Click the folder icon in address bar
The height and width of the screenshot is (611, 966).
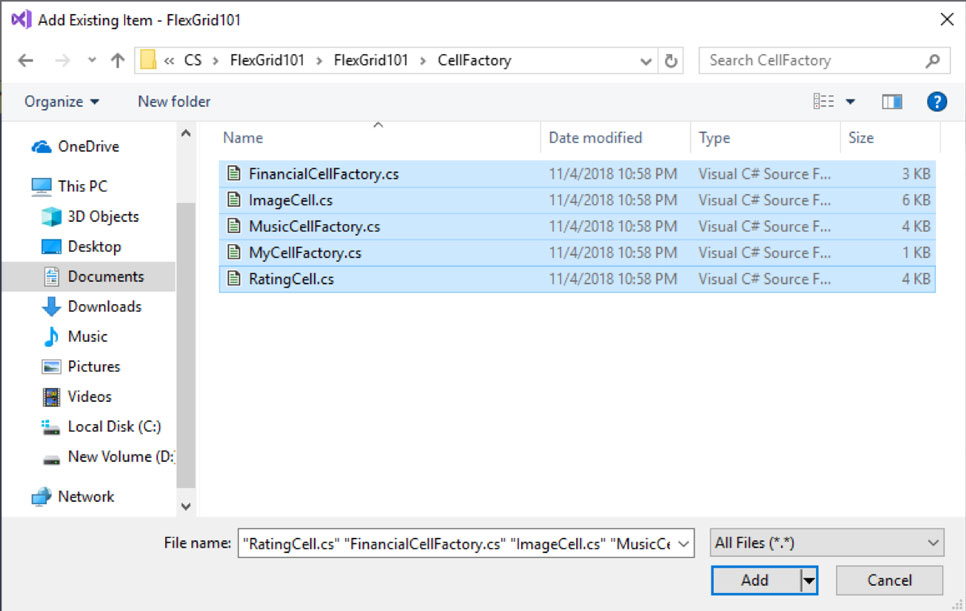click(x=148, y=60)
